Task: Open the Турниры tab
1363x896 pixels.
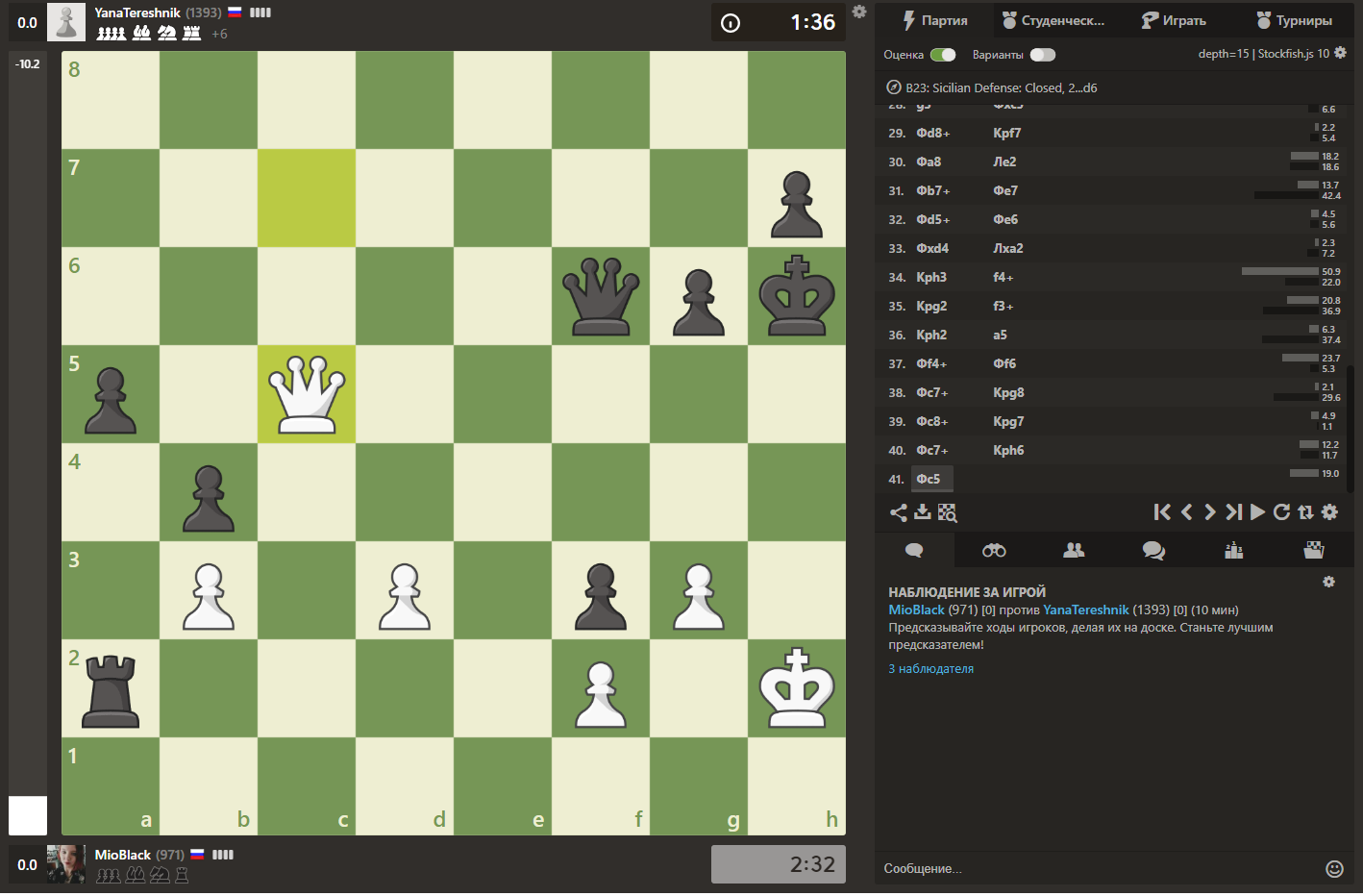Action: pyautogui.click(x=1296, y=19)
